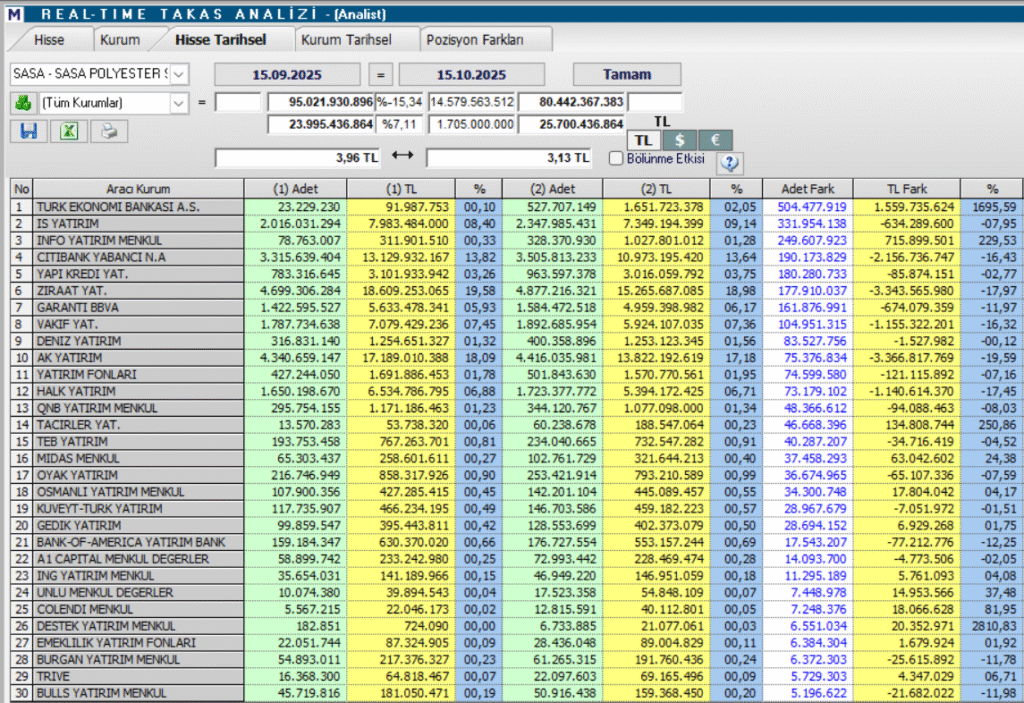Select the TACIRLER YAT. row

click(x=517, y=425)
